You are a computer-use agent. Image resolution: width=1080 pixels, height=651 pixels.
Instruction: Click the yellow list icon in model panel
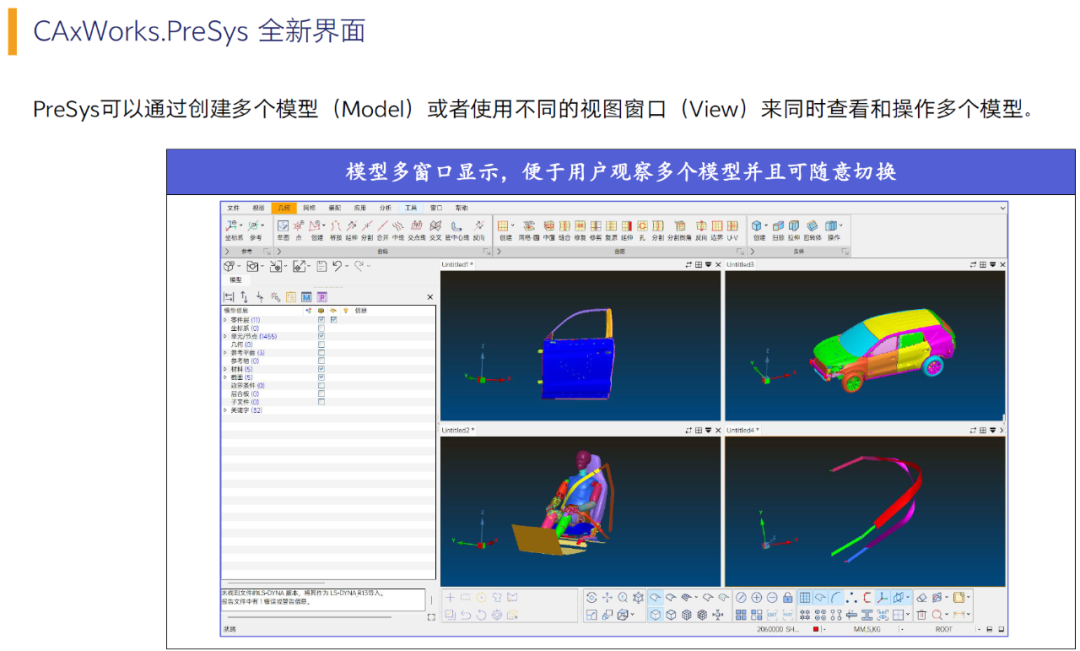coord(291,297)
